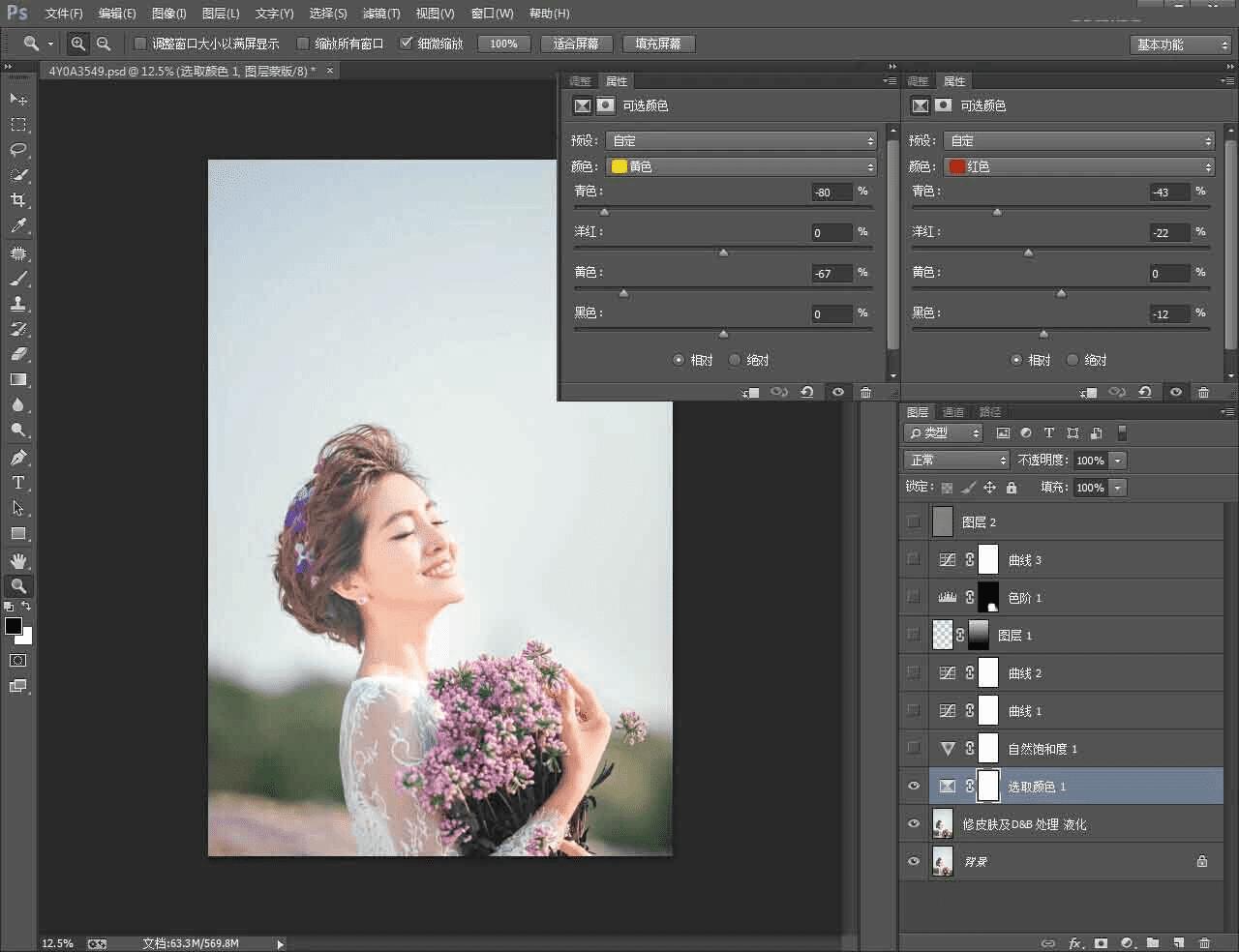
Task: Select 绝对 radio in yellow properties panel
Action: click(735, 360)
